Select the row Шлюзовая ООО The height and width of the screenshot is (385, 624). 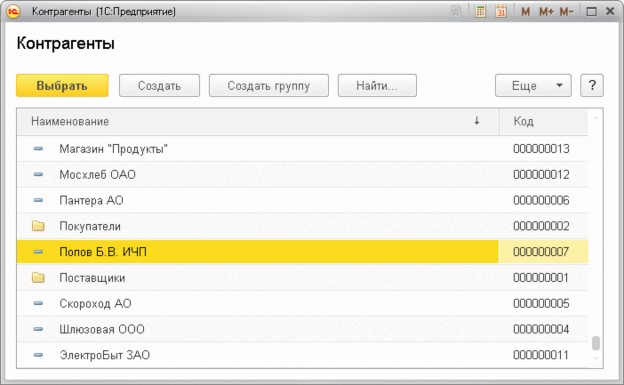pyautogui.click(x=302, y=329)
